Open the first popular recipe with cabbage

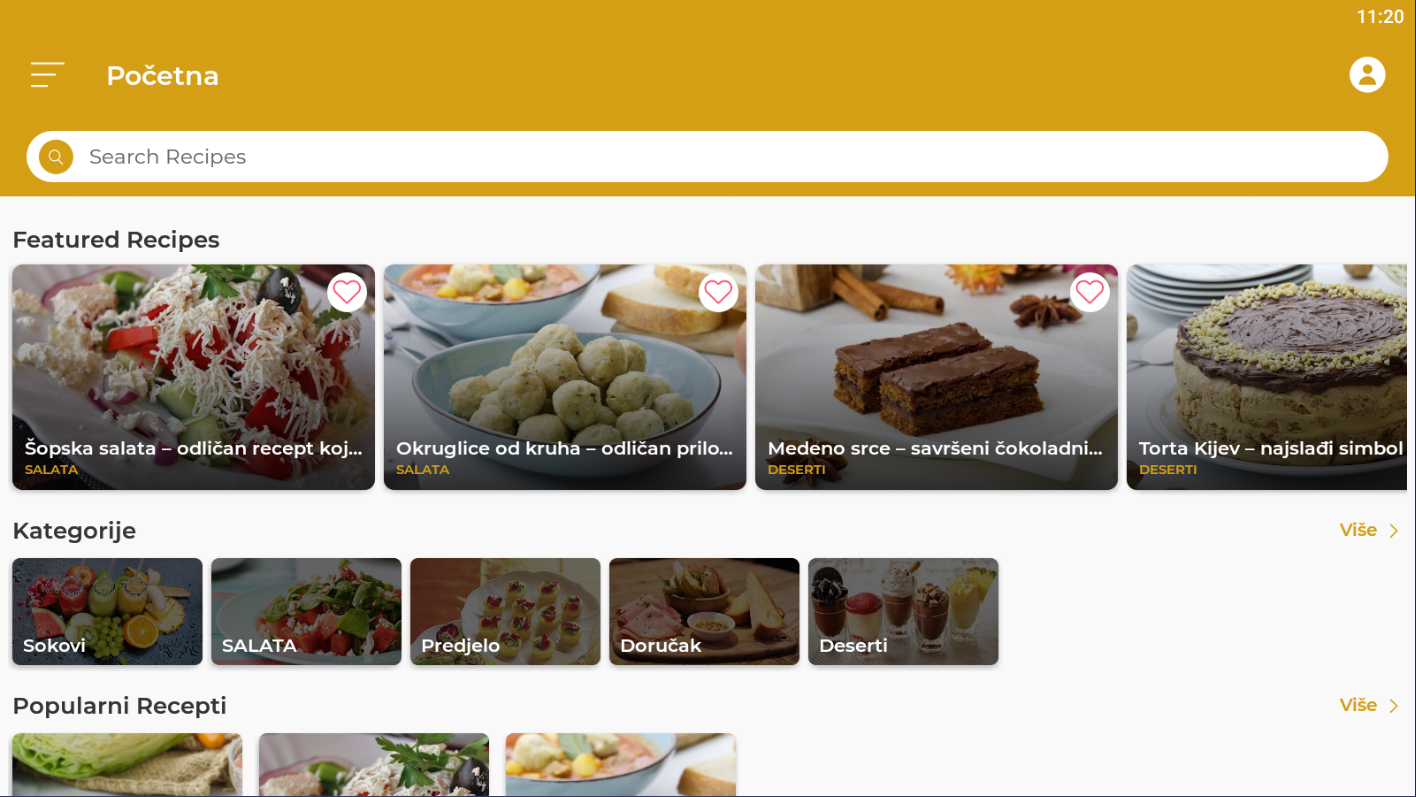pyautogui.click(x=127, y=765)
